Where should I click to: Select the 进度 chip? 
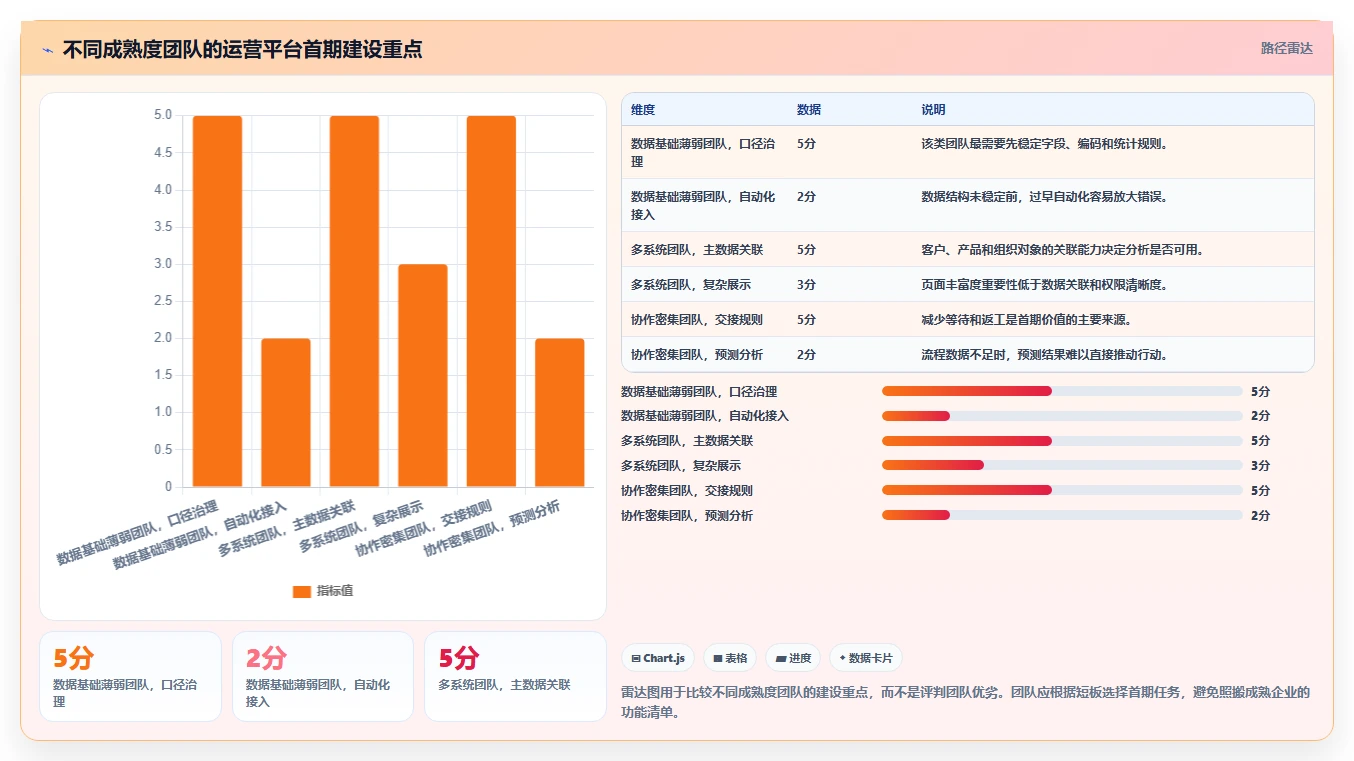click(x=793, y=658)
